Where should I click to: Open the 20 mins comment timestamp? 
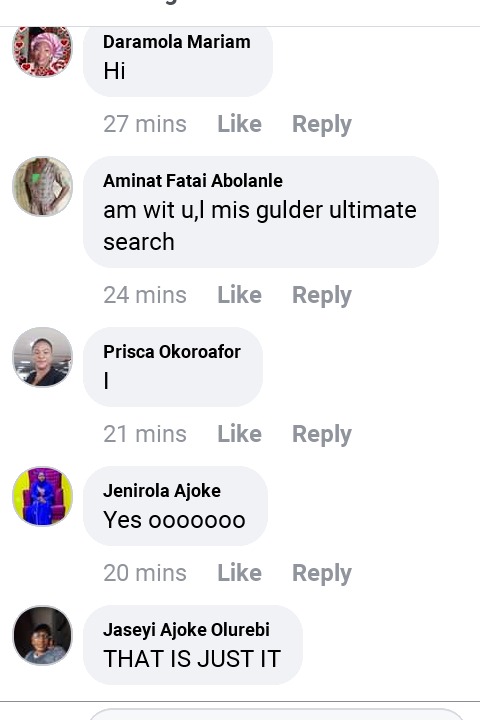pyautogui.click(x=145, y=573)
